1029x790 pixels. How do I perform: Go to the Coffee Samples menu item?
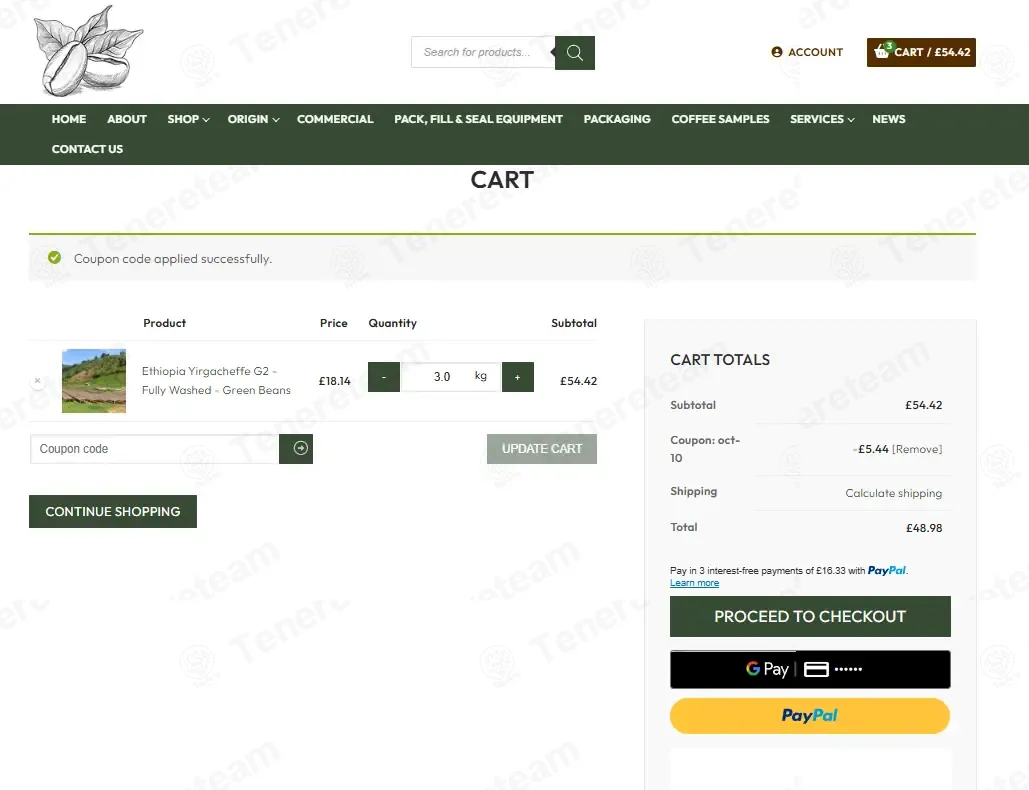coord(720,119)
